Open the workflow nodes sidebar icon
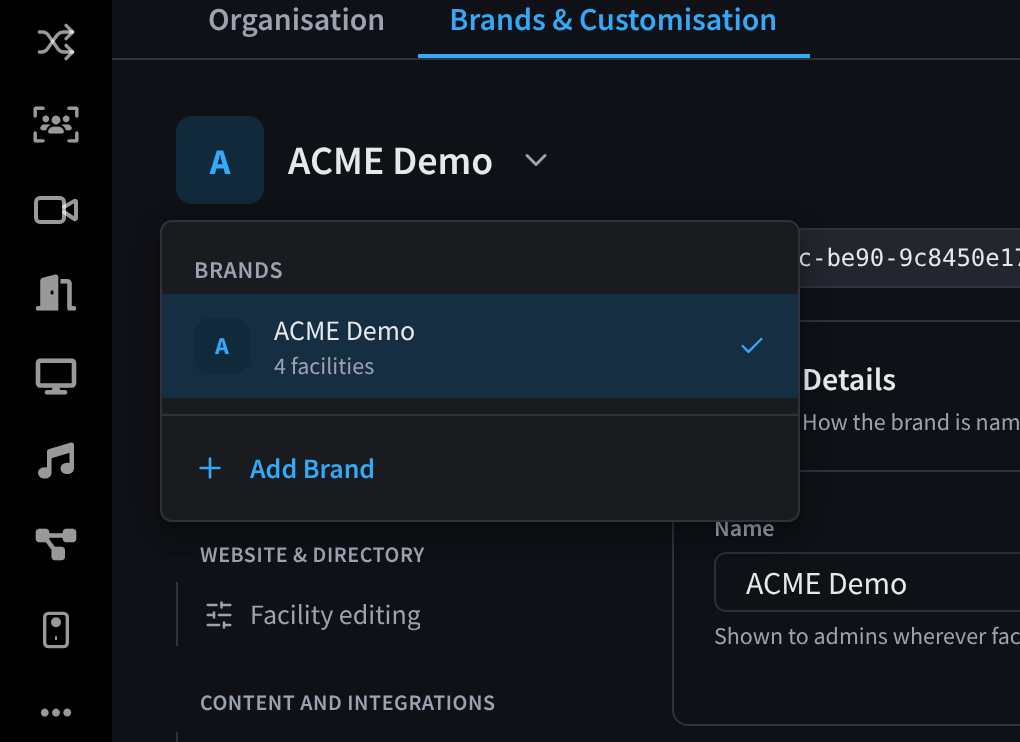The image size is (1020, 742). point(56,544)
